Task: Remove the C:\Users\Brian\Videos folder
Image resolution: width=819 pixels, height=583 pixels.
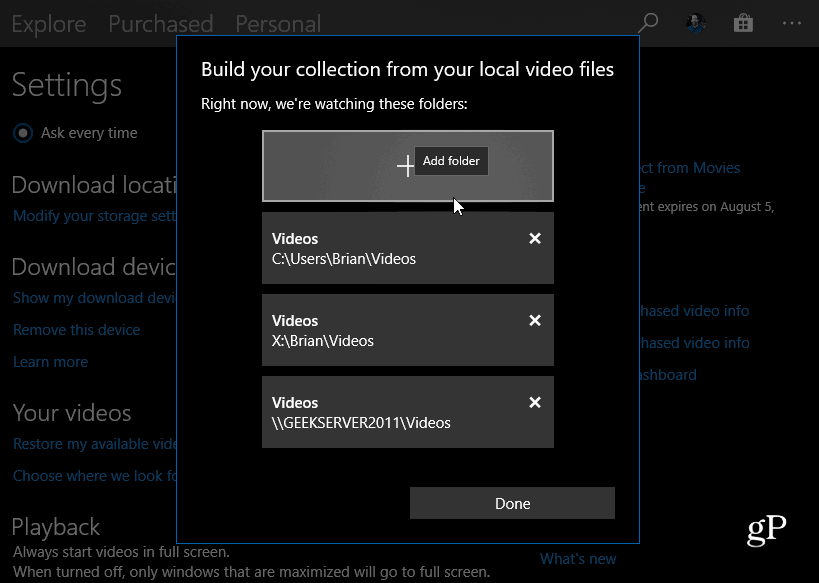Action: coord(535,239)
